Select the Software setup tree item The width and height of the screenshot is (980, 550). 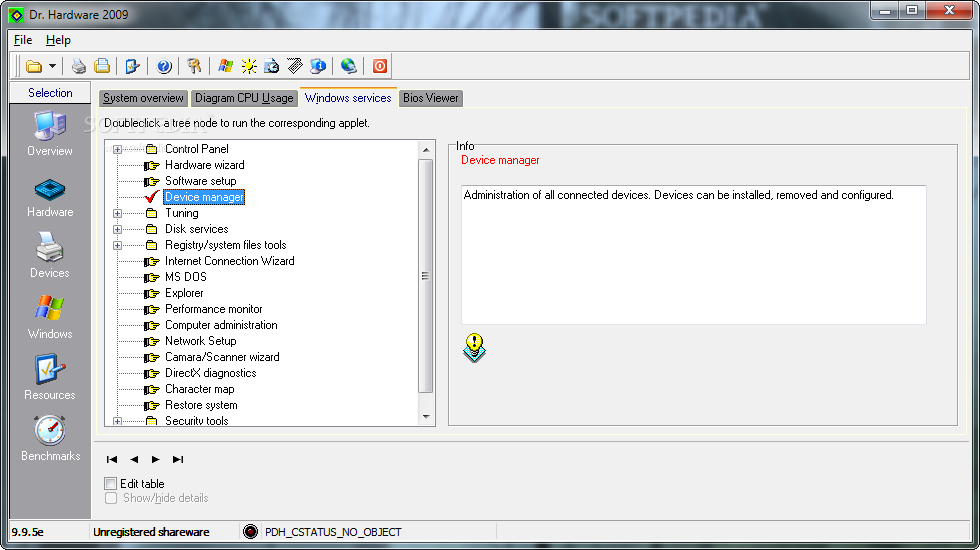point(201,181)
